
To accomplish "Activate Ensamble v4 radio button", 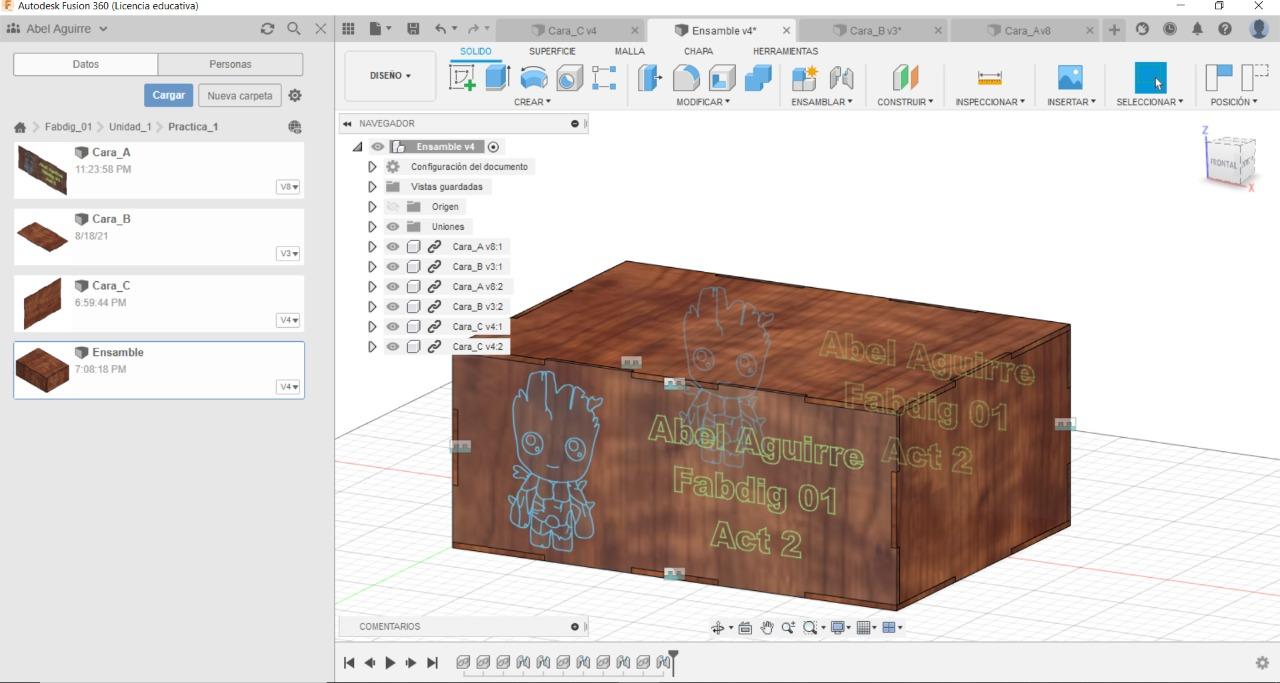I will pyautogui.click(x=493, y=147).
